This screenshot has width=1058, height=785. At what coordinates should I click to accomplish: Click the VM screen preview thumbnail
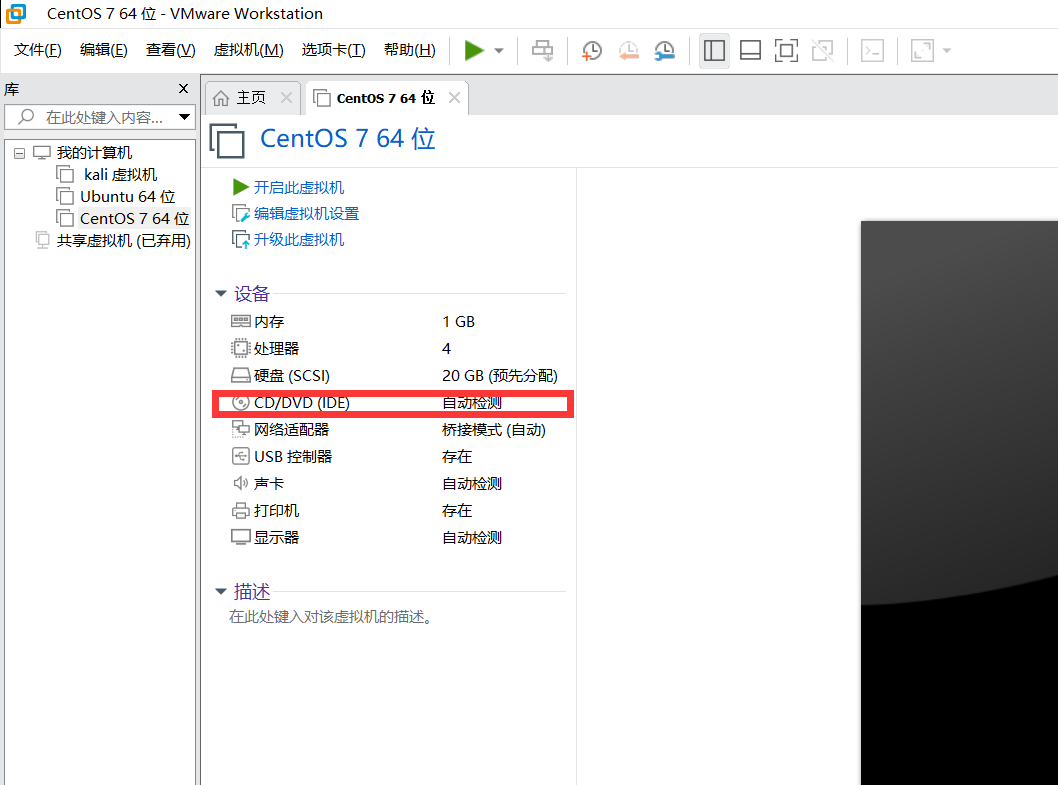click(959, 502)
